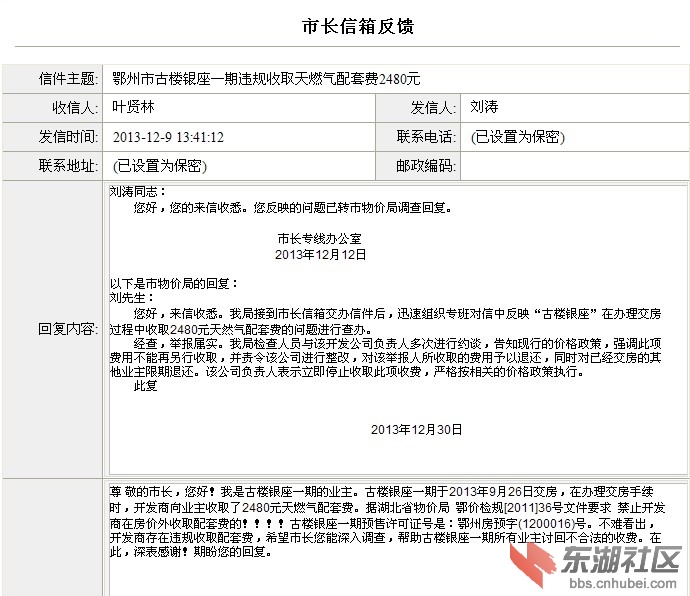Click the greeting 刘涛同志：
The width and height of the screenshot is (690, 596).
point(138,191)
